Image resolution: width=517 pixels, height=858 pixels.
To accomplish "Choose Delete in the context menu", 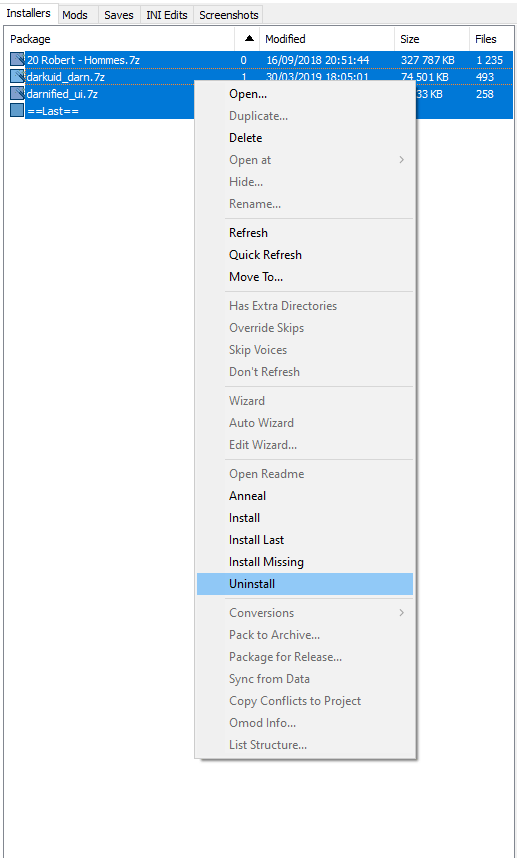I will point(305,138).
